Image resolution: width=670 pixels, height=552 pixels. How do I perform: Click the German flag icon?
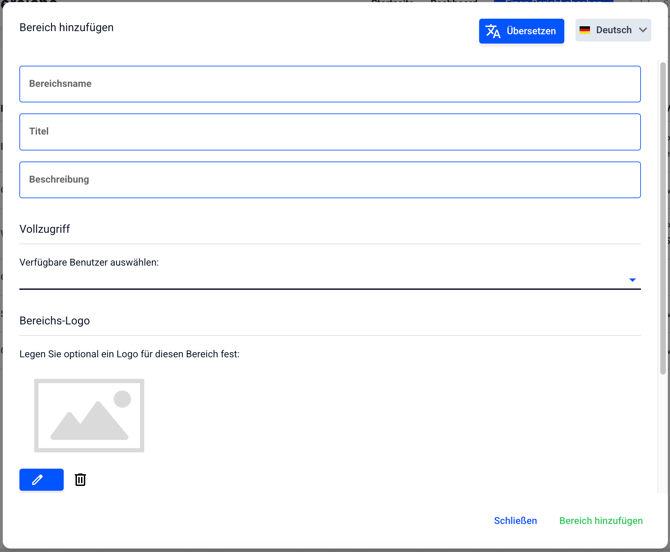585,30
